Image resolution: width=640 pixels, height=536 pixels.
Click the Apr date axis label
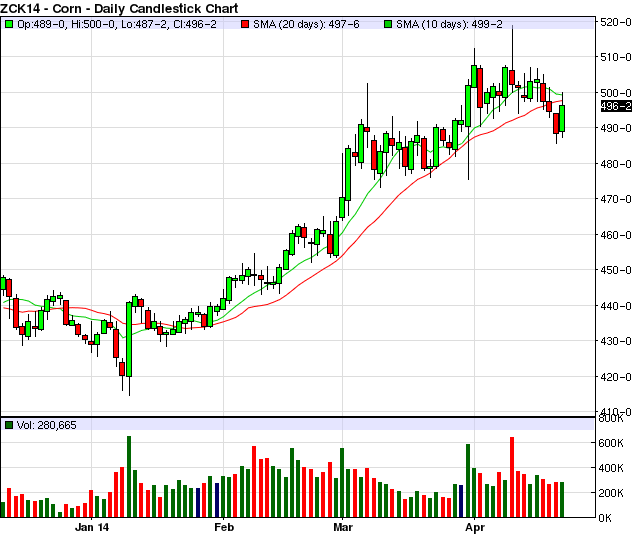click(x=475, y=527)
